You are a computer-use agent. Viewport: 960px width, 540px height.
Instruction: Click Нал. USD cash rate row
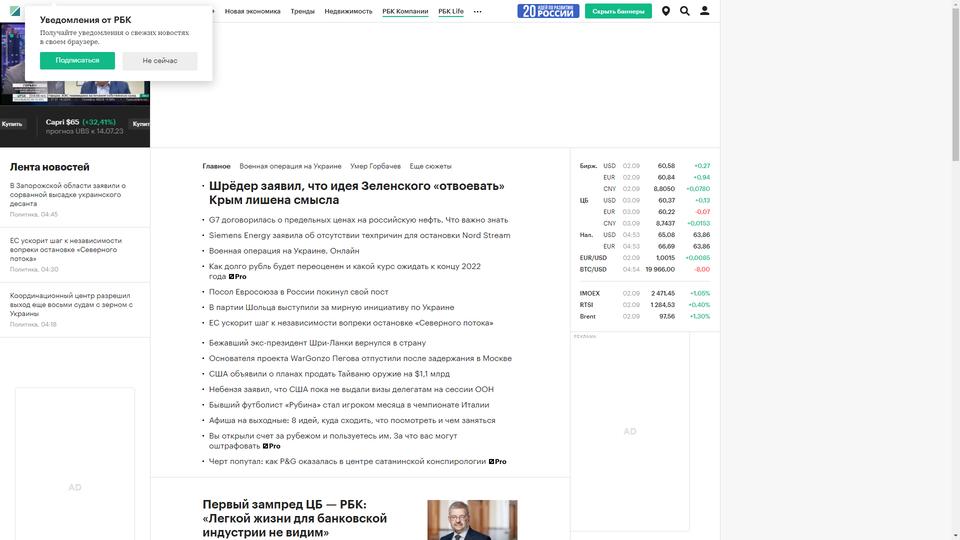tap(645, 235)
